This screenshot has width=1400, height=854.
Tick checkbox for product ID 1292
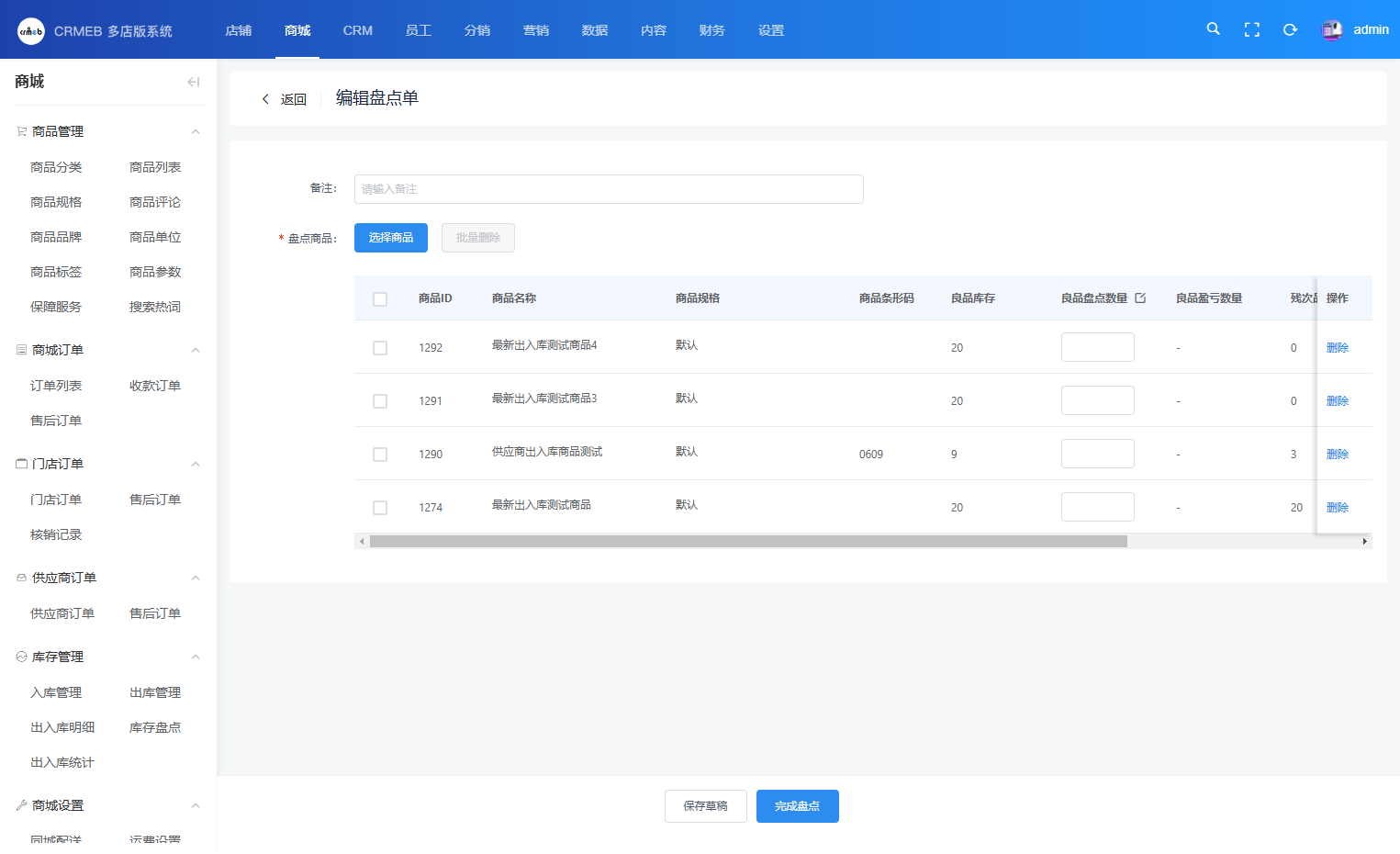(x=380, y=348)
